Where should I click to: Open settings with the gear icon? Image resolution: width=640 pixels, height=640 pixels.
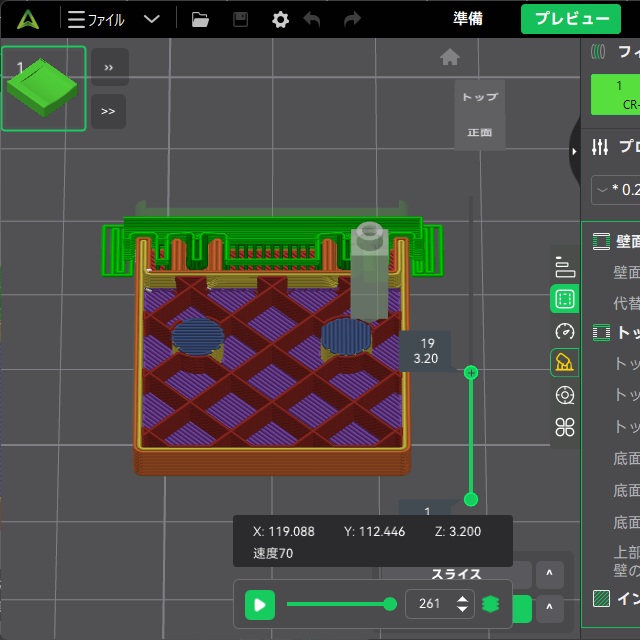pyautogui.click(x=281, y=19)
